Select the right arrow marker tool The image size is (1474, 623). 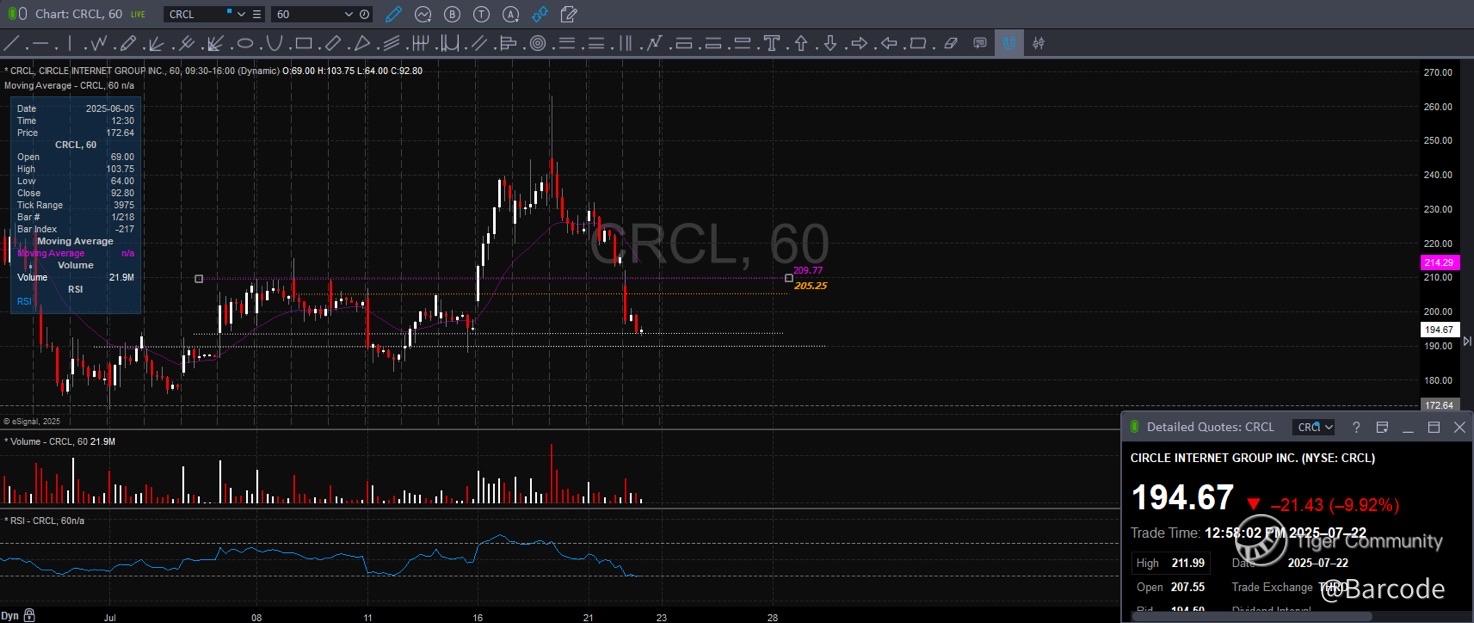[x=859, y=43]
